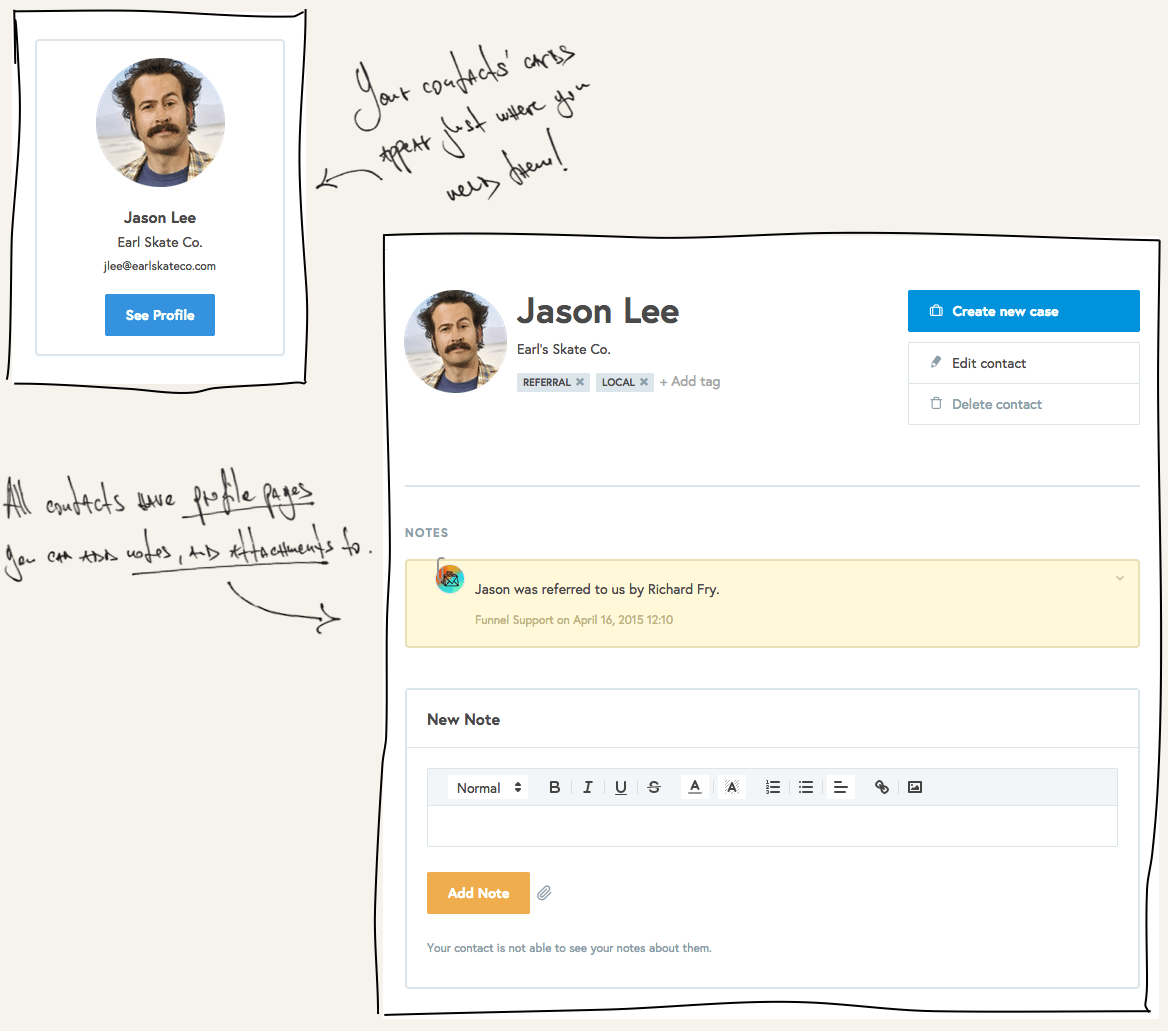Click the + Add tag link
Screen dimensions: 1168x1031
tap(690, 381)
